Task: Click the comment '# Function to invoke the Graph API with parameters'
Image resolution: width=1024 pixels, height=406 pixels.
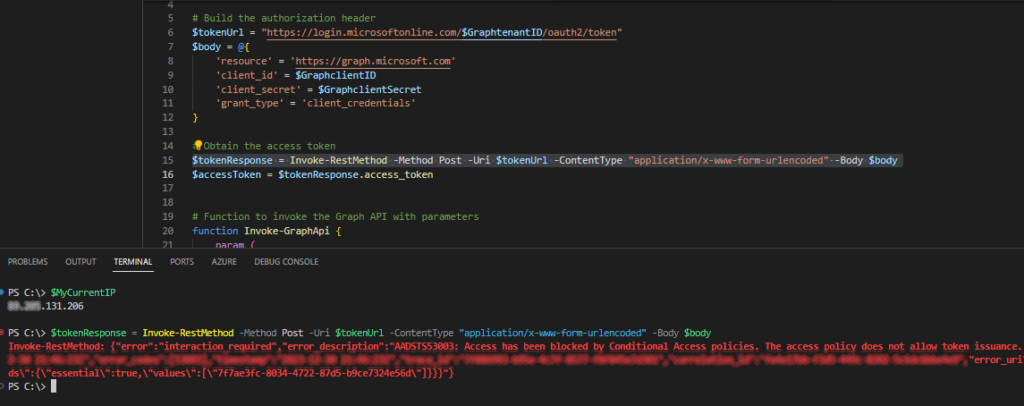Action: pyautogui.click(x=336, y=217)
